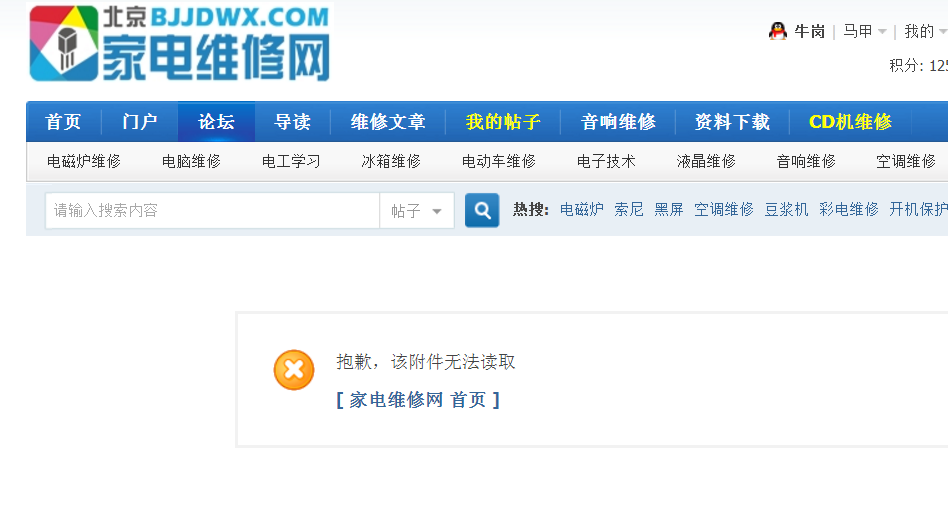Click the blue search magnifier button
Viewport: 948px width, 532px height.
tap(482, 211)
